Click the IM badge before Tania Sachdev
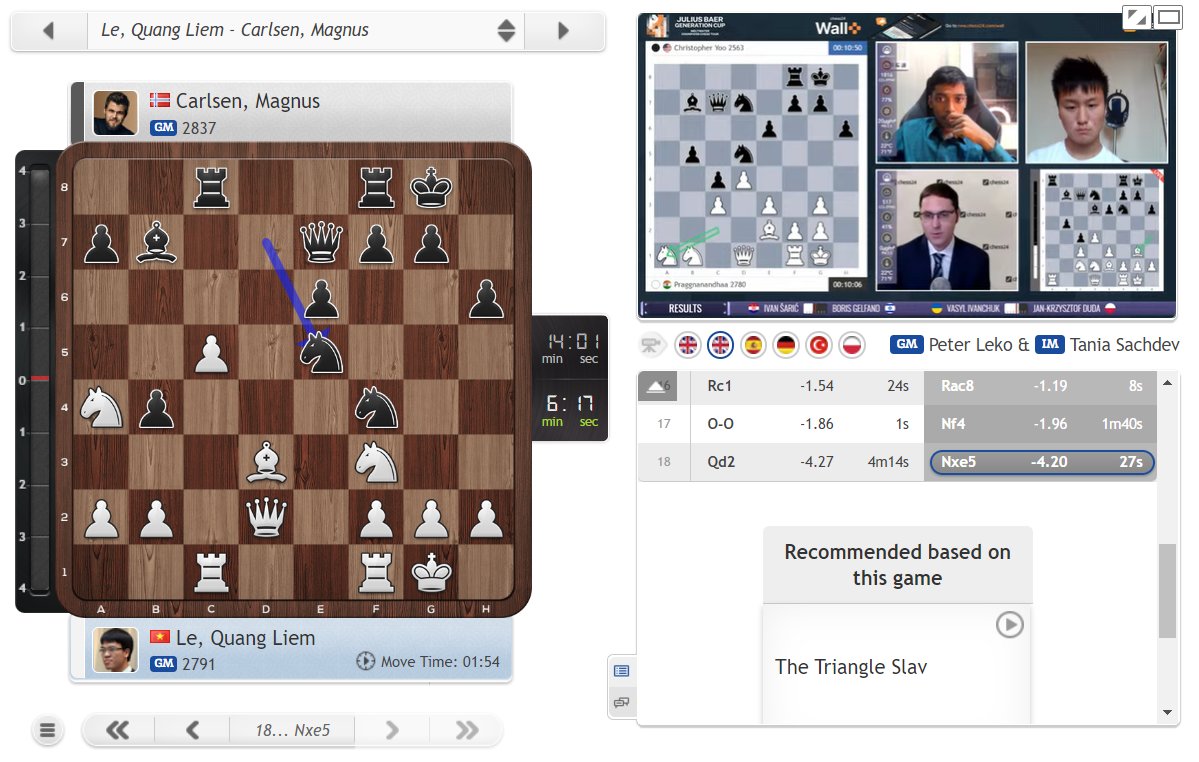The width and height of the screenshot is (1199, 762). click(1050, 344)
